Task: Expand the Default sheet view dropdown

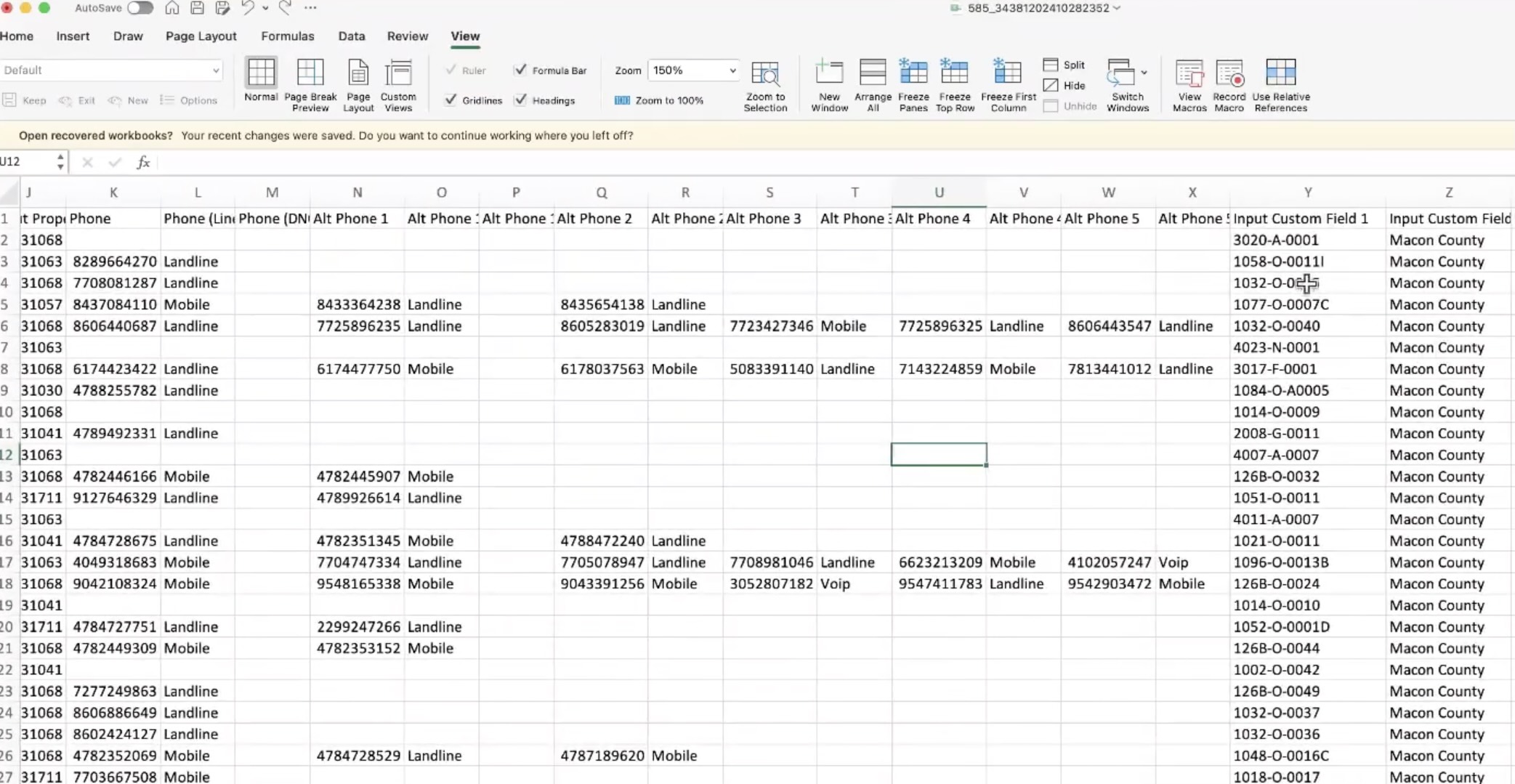Action: tap(215, 70)
